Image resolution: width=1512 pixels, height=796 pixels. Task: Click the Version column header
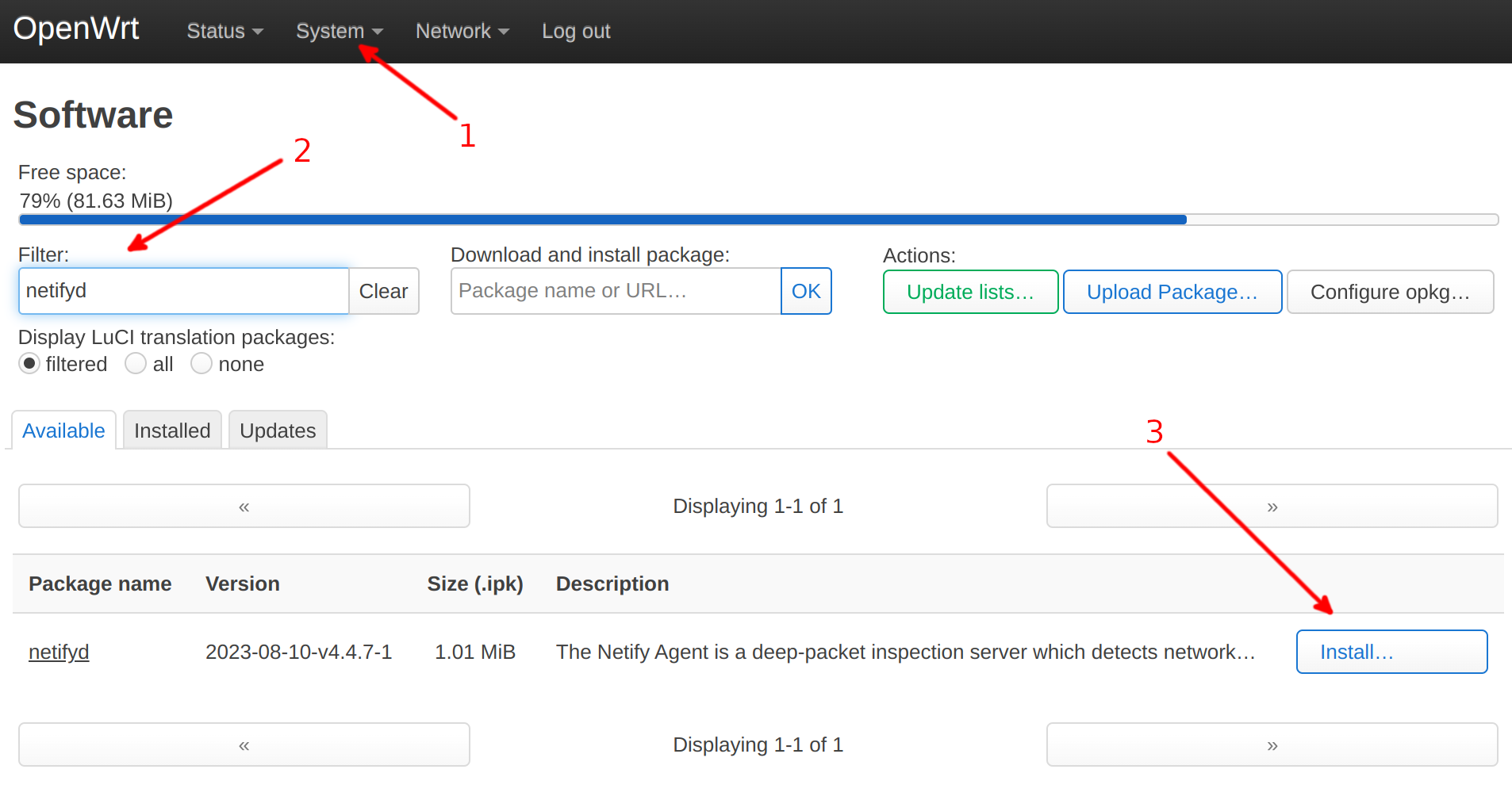pos(243,584)
